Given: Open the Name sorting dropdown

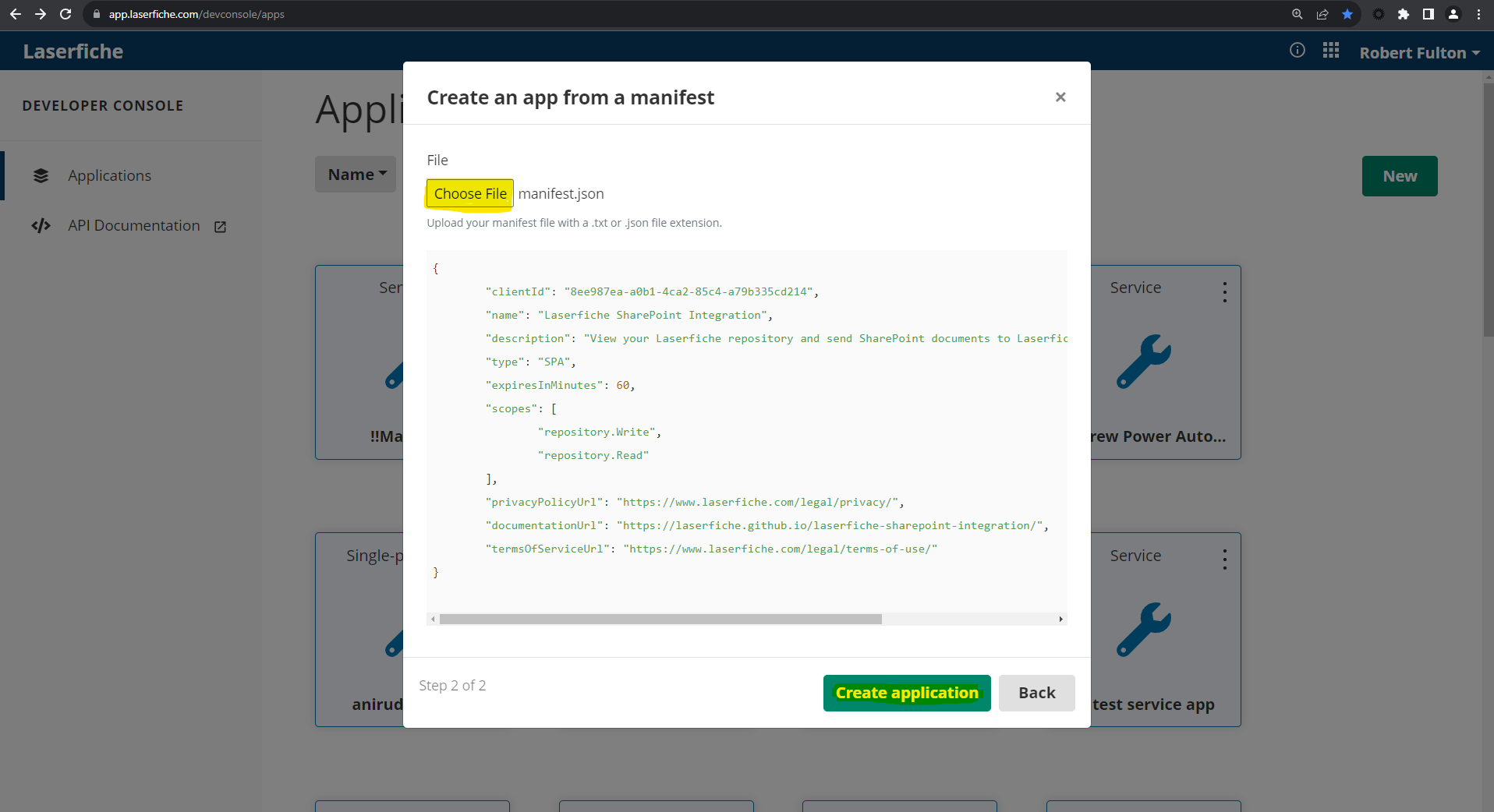Looking at the screenshot, I should click(x=355, y=174).
